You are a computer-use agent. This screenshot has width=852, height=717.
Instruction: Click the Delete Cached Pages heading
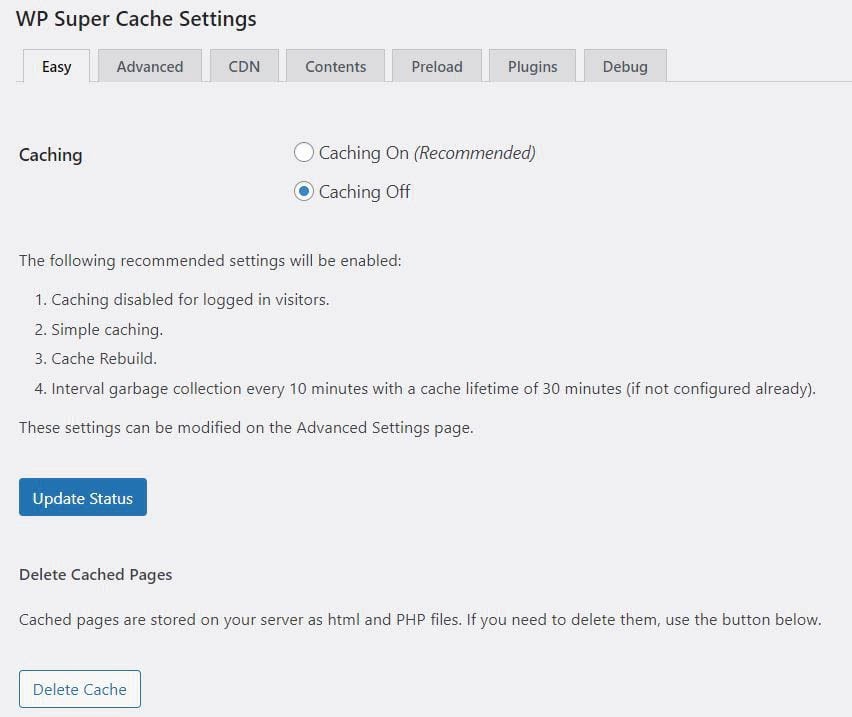(96, 574)
